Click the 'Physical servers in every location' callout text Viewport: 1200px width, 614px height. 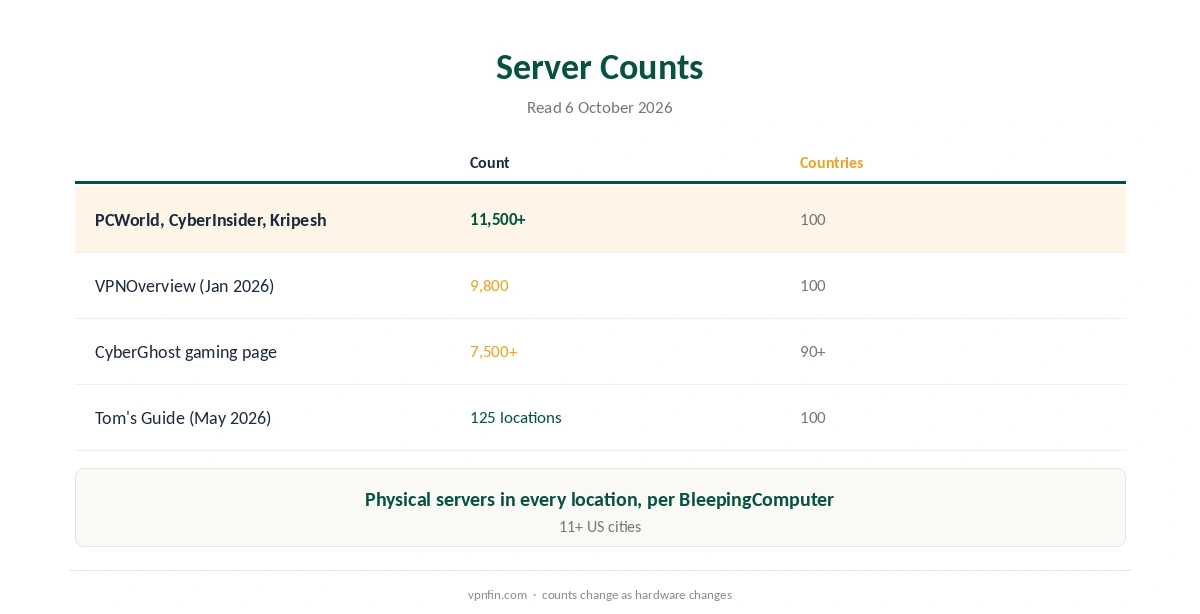[x=599, y=499]
